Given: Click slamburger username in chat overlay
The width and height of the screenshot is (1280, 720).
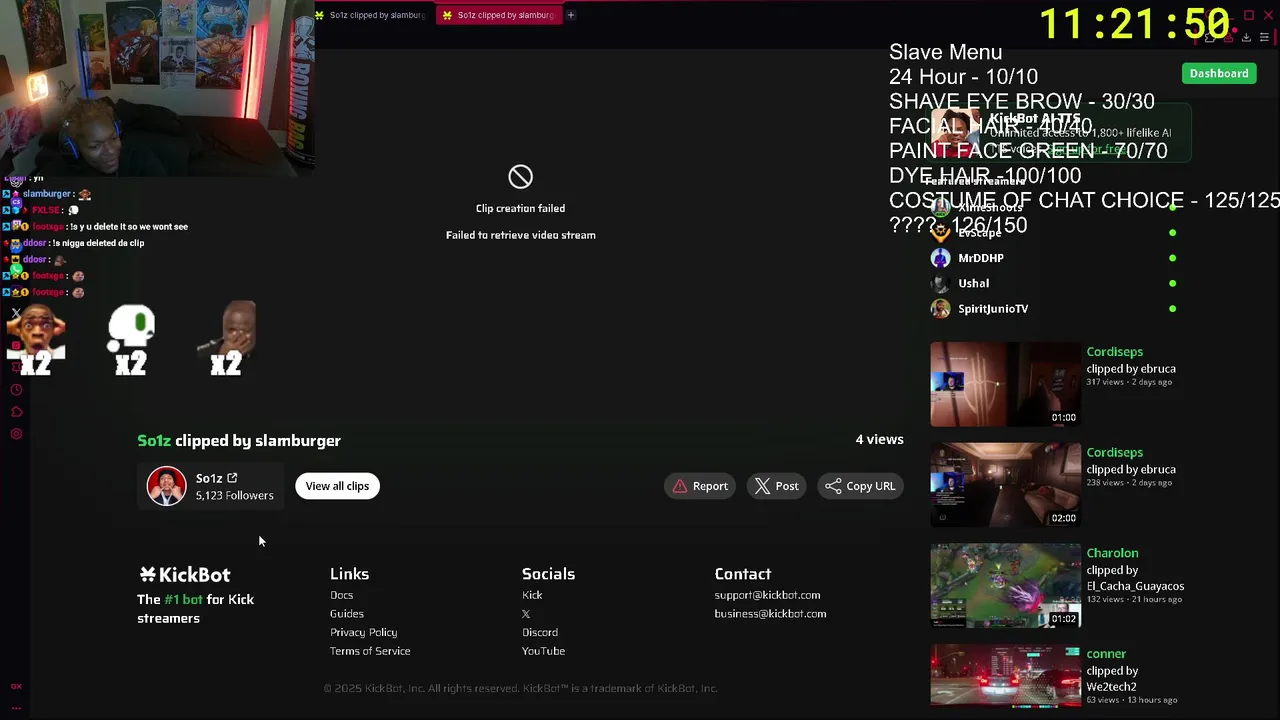Looking at the screenshot, I should [46, 194].
